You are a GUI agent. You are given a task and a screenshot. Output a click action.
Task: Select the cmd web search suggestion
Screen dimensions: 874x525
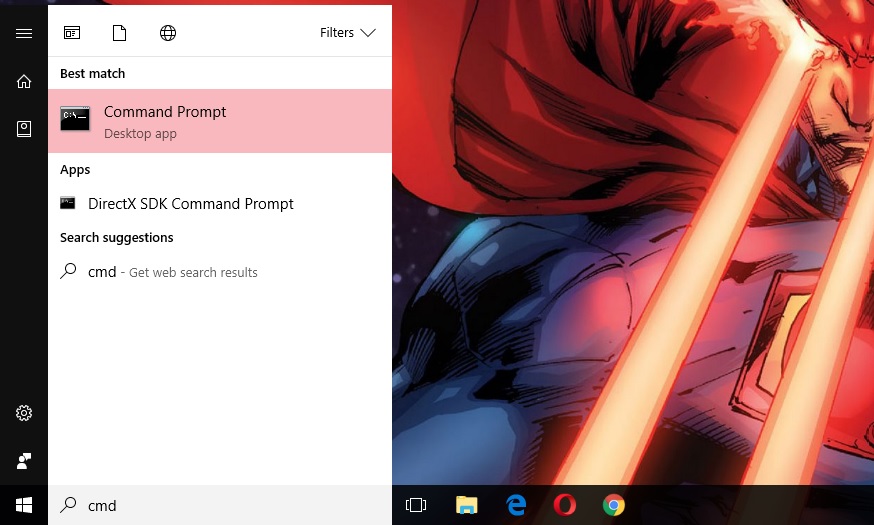pyautogui.click(x=220, y=272)
